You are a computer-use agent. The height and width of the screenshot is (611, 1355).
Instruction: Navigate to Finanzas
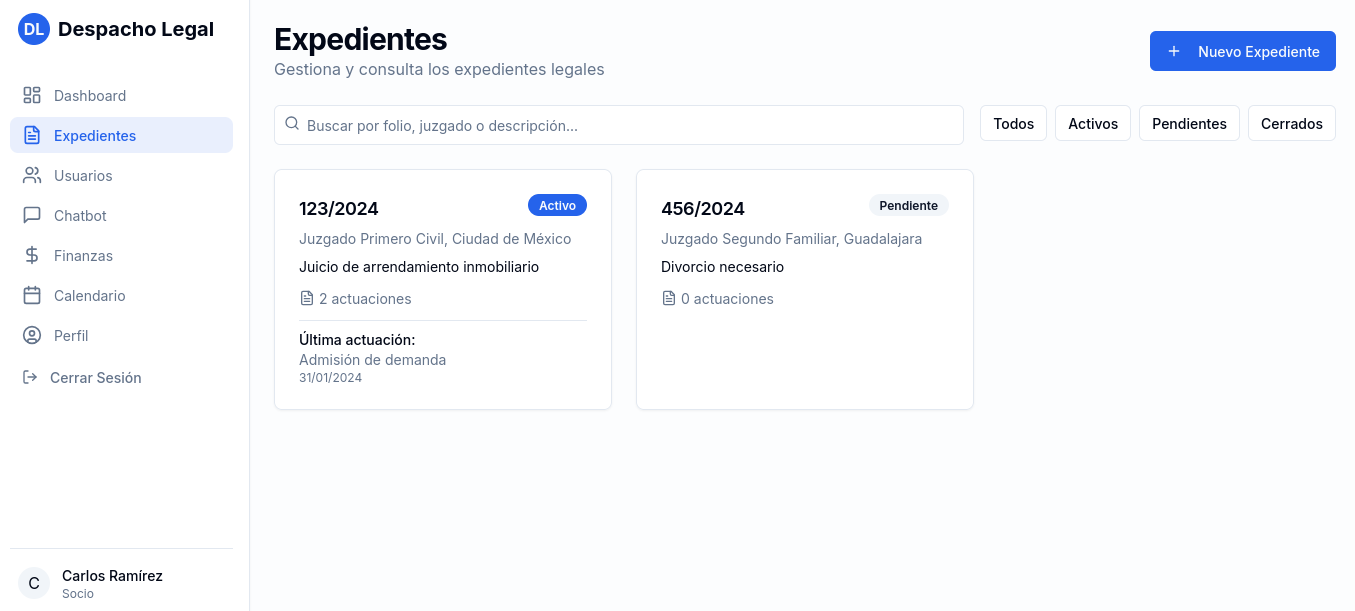(x=121, y=255)
